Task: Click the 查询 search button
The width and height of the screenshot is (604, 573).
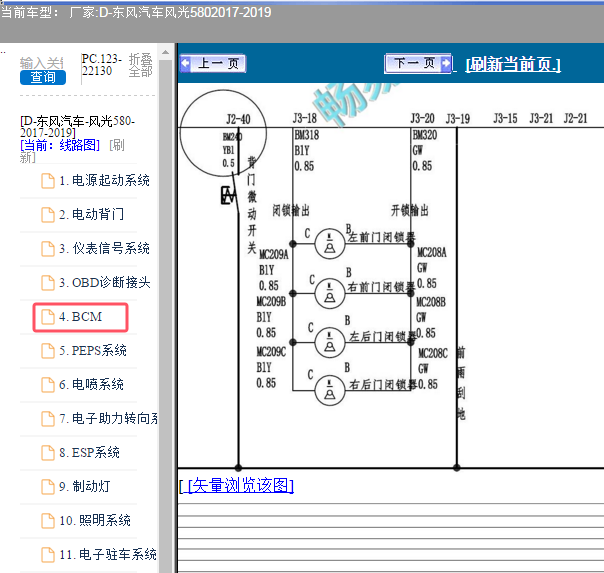Action: pyautogui.click(x=43, y=77)
